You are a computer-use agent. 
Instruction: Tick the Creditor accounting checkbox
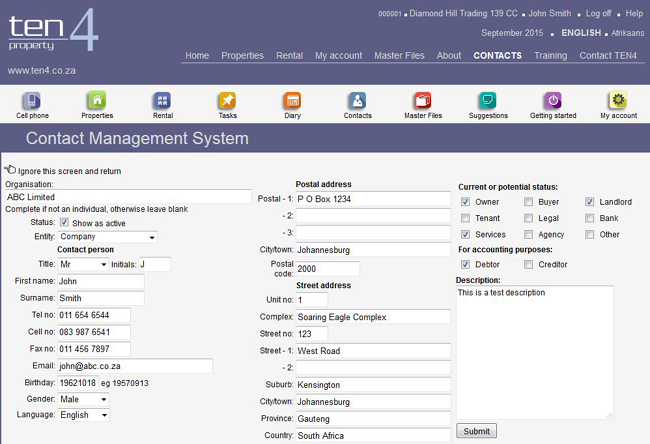(x=529, y=264)
